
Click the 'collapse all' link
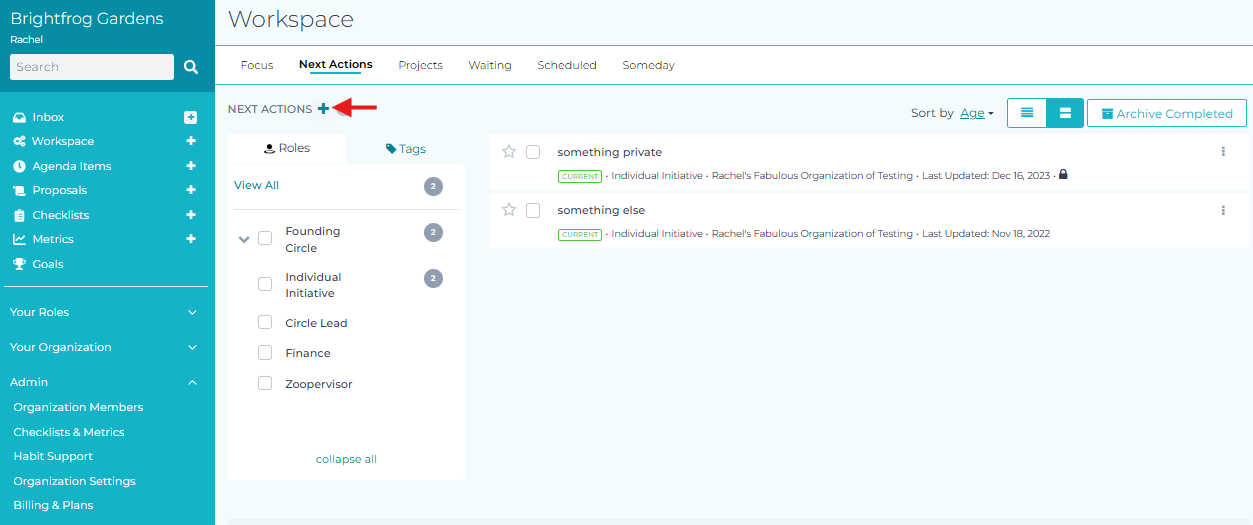[346, 459]
